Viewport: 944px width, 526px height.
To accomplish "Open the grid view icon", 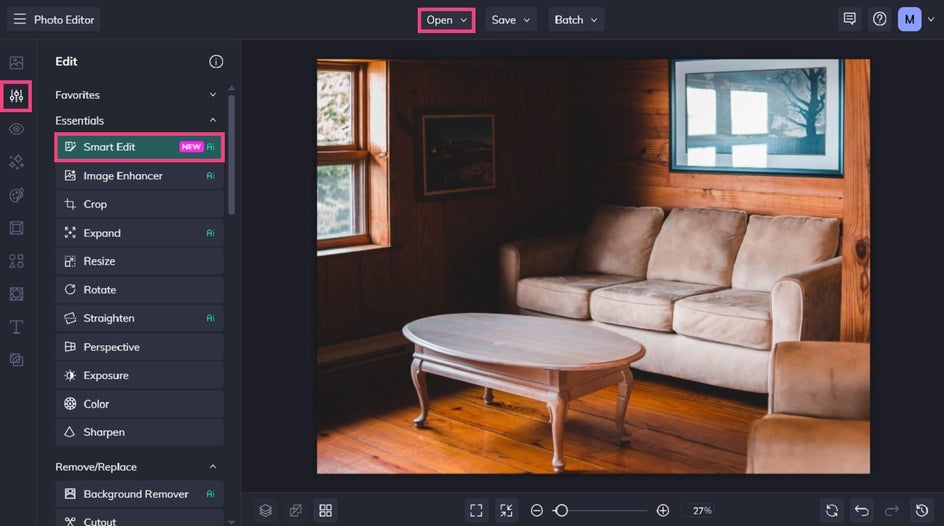I will (326, 510).
